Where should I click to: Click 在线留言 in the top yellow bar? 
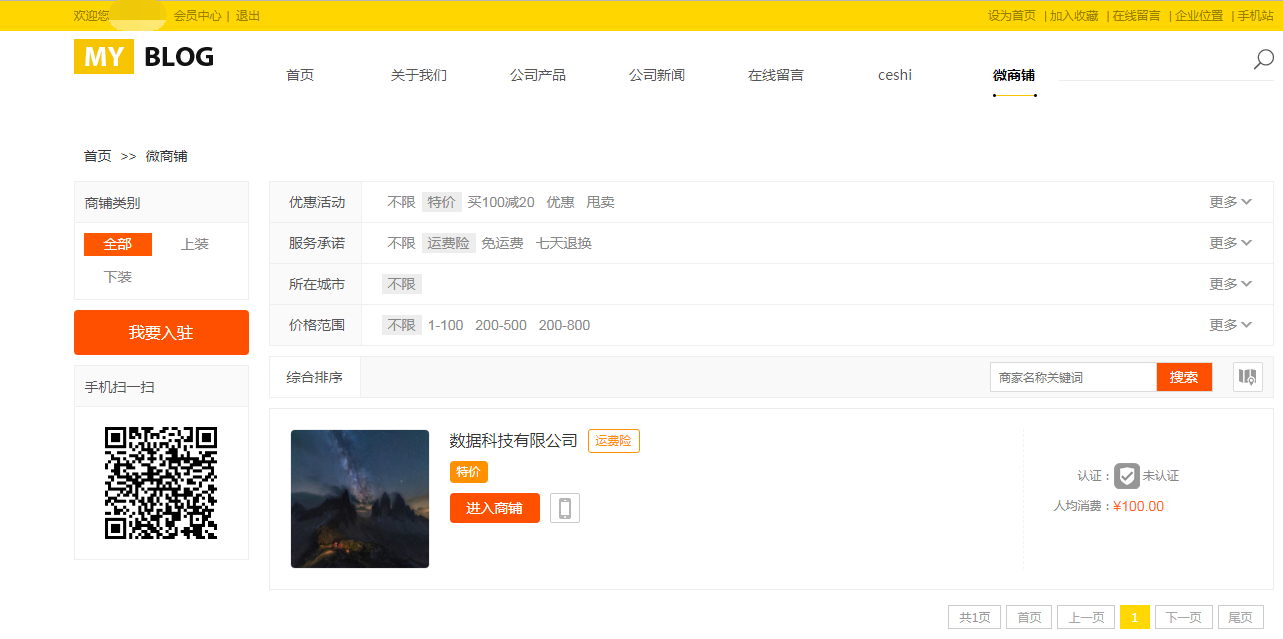point(1137,16)
